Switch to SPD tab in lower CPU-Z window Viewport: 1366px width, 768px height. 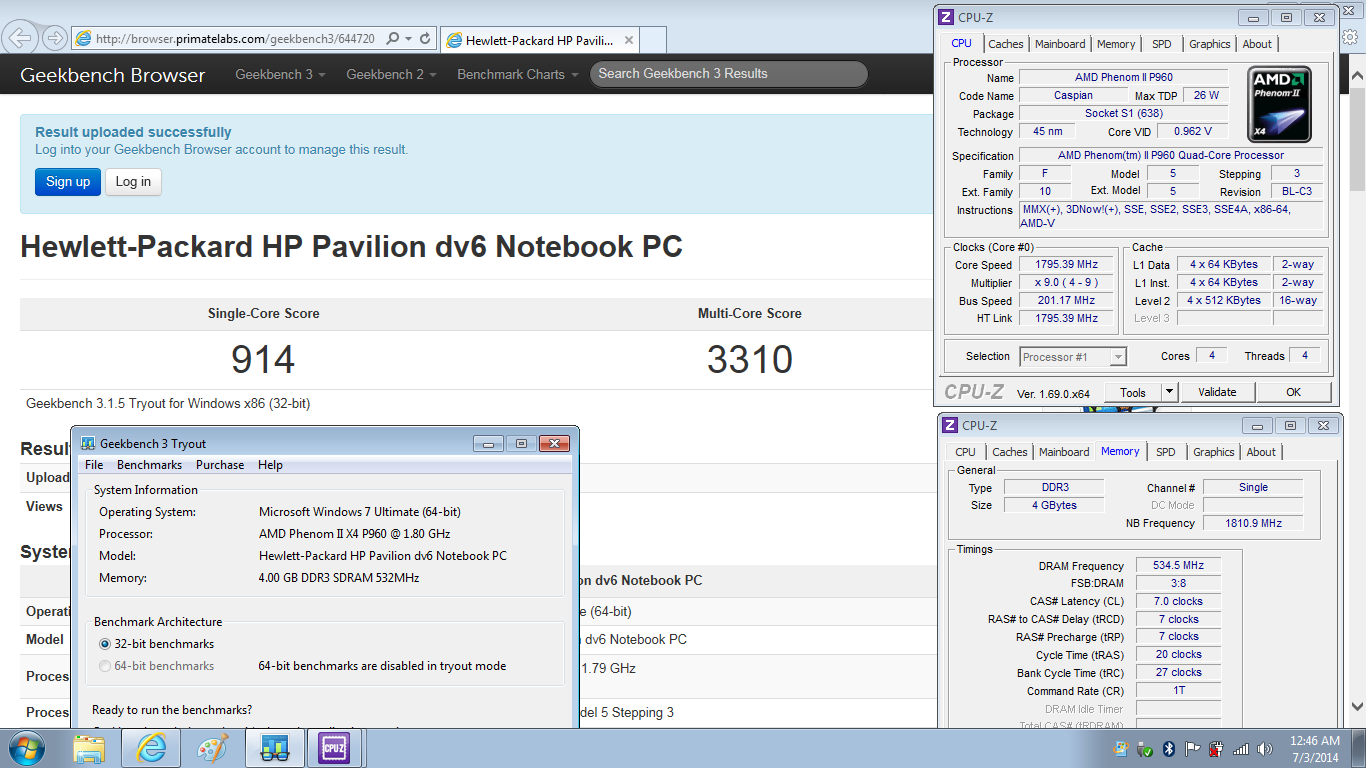click(1166, 452)
